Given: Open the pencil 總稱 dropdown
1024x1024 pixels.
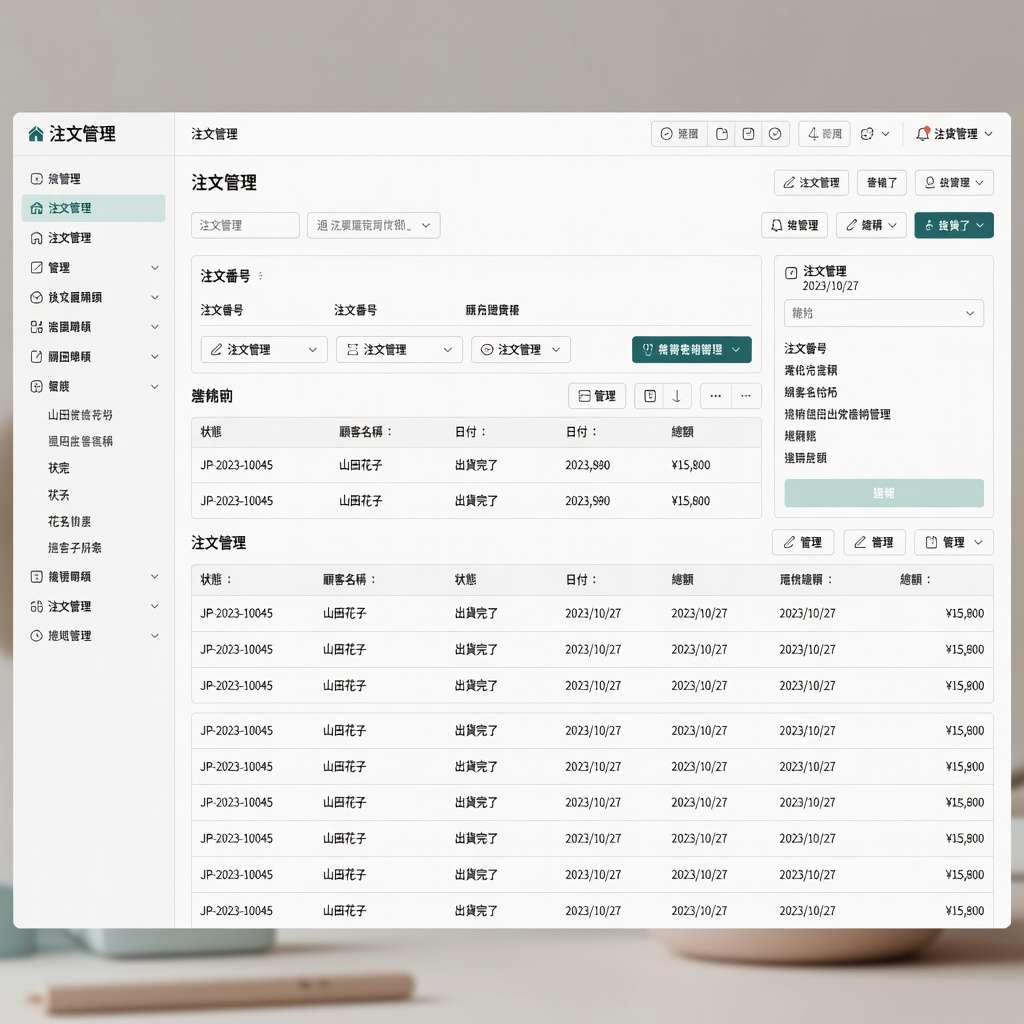Looking at the screenshot, I should (871, 225).
